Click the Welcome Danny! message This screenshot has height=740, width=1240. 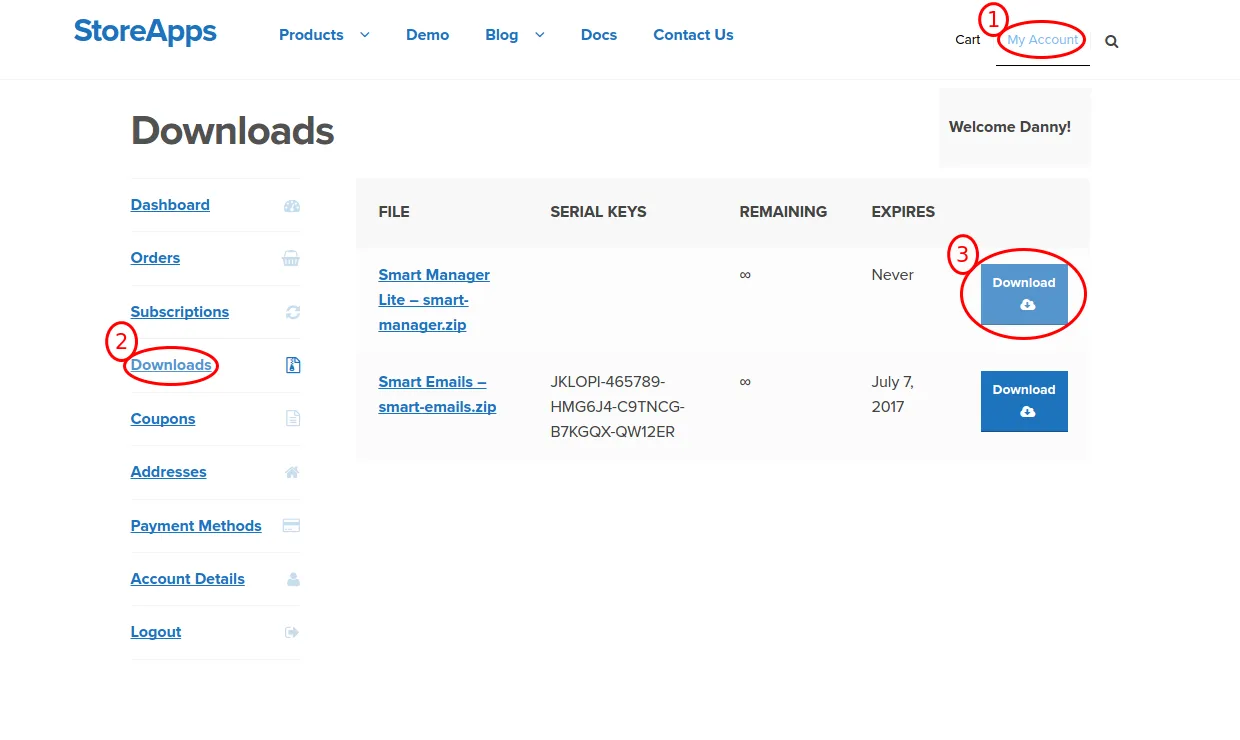click(1010, 127)
